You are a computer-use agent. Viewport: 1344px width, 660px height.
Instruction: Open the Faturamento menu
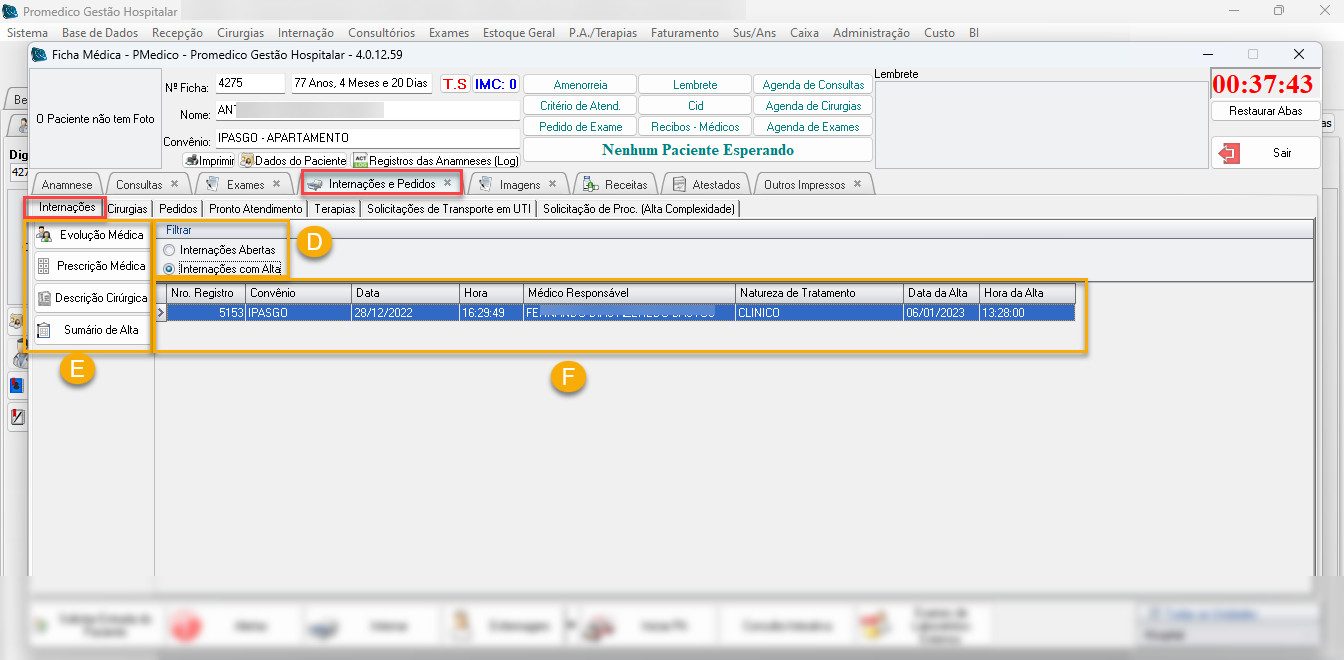pyautogui.click(x=684, y=33)
